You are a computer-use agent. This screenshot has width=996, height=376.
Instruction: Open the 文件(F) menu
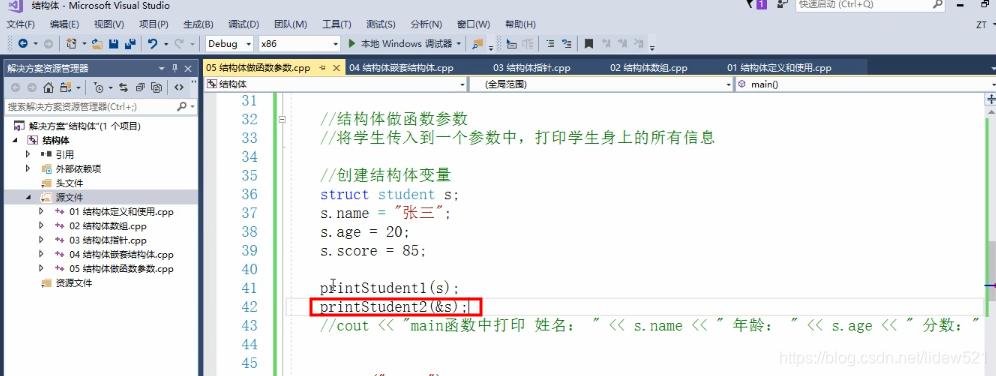[x=20, y=24]
